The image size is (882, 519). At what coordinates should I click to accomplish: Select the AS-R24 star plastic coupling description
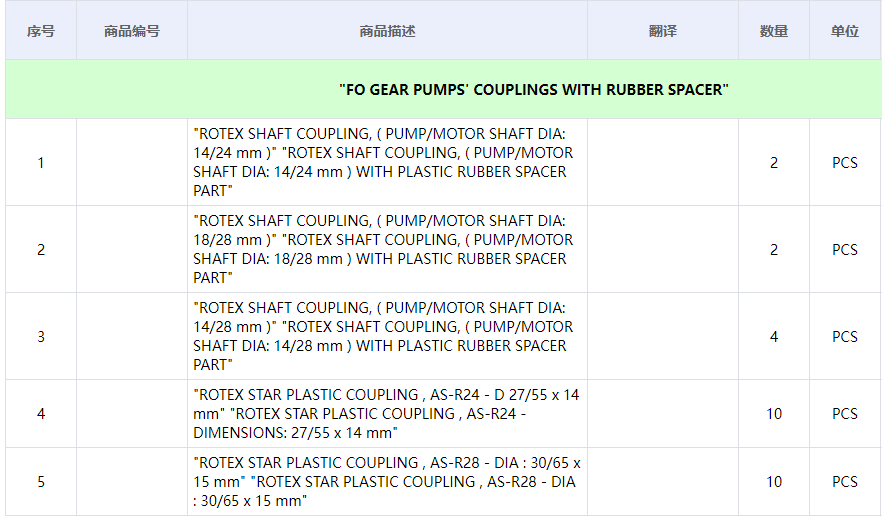pos(386,413)
